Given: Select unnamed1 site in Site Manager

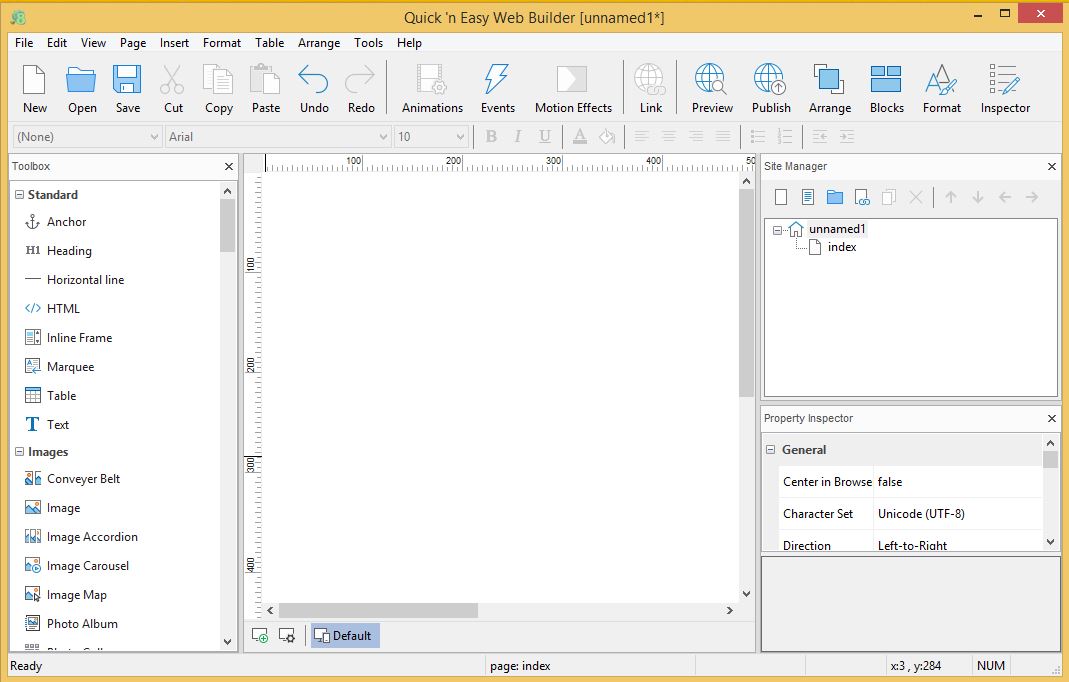Looking at the screenshot, I should (x=837, y=228).
